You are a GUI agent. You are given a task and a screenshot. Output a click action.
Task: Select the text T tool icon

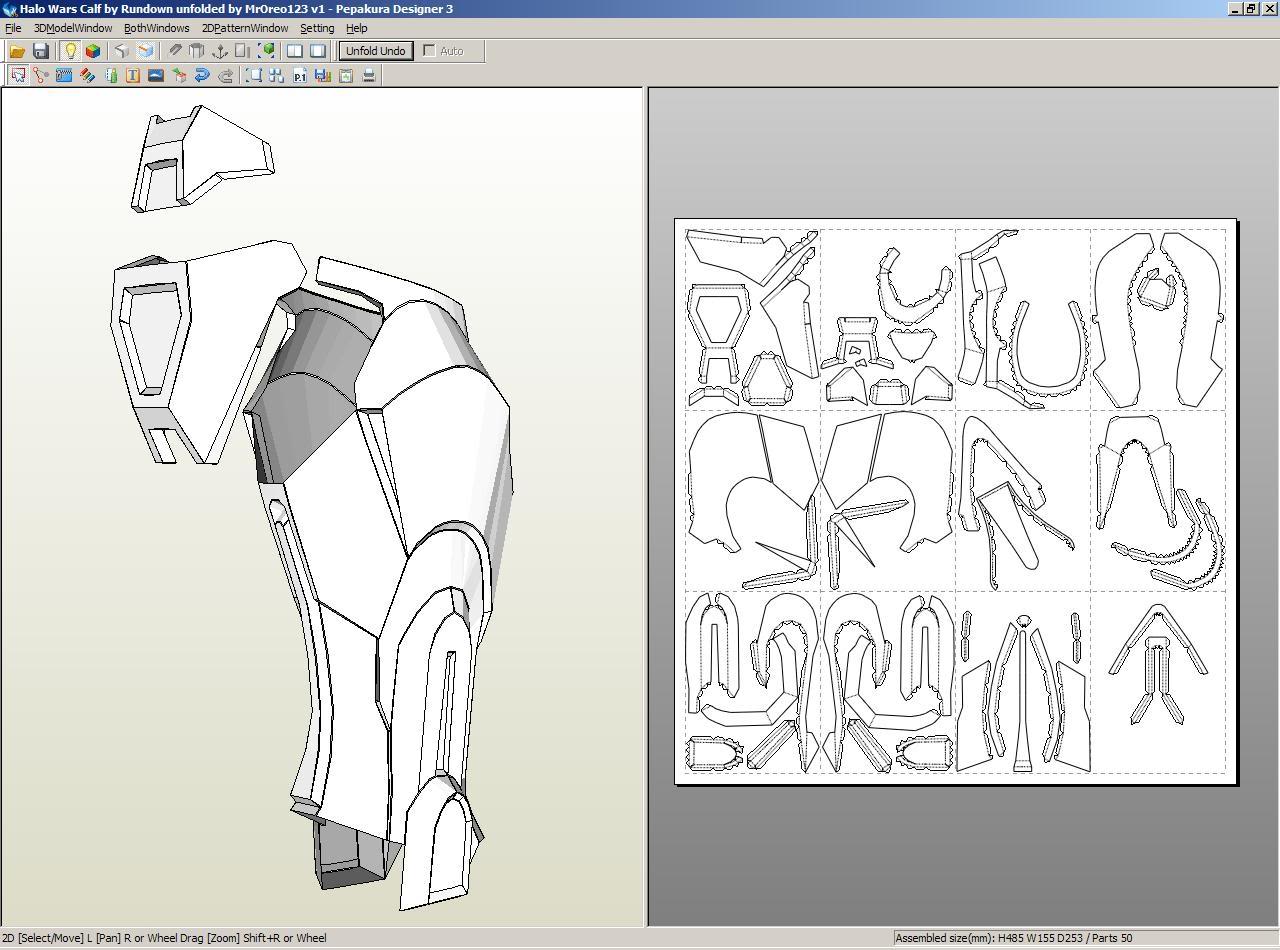coord(133,75)
